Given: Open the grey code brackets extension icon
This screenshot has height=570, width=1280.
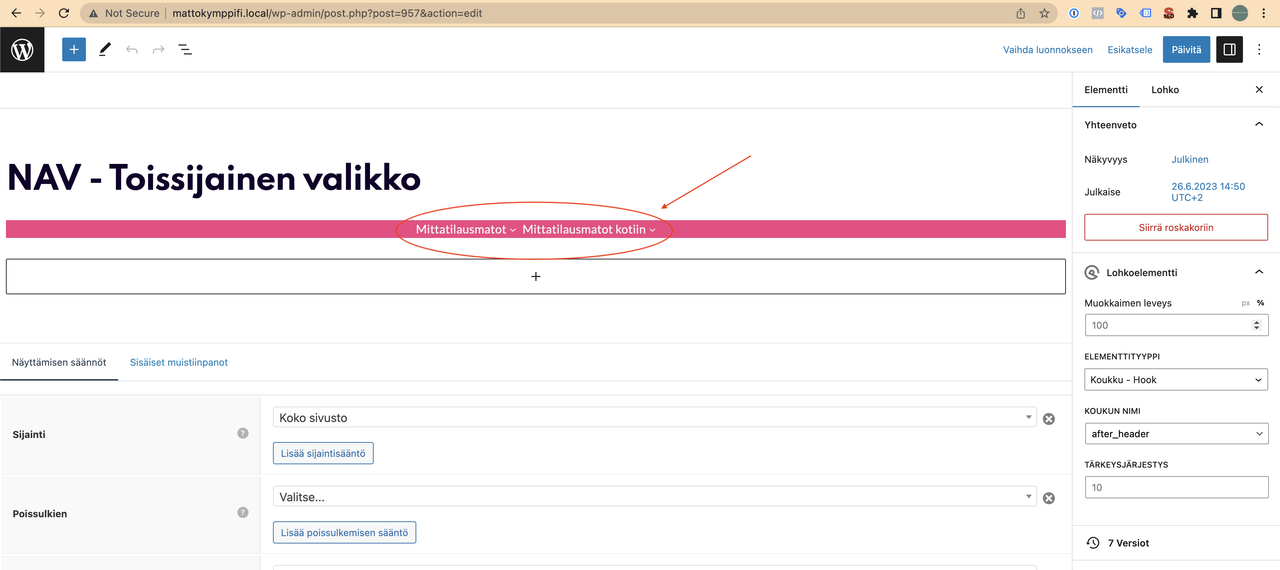Looking at the screenshot, I should (1098, 13).
